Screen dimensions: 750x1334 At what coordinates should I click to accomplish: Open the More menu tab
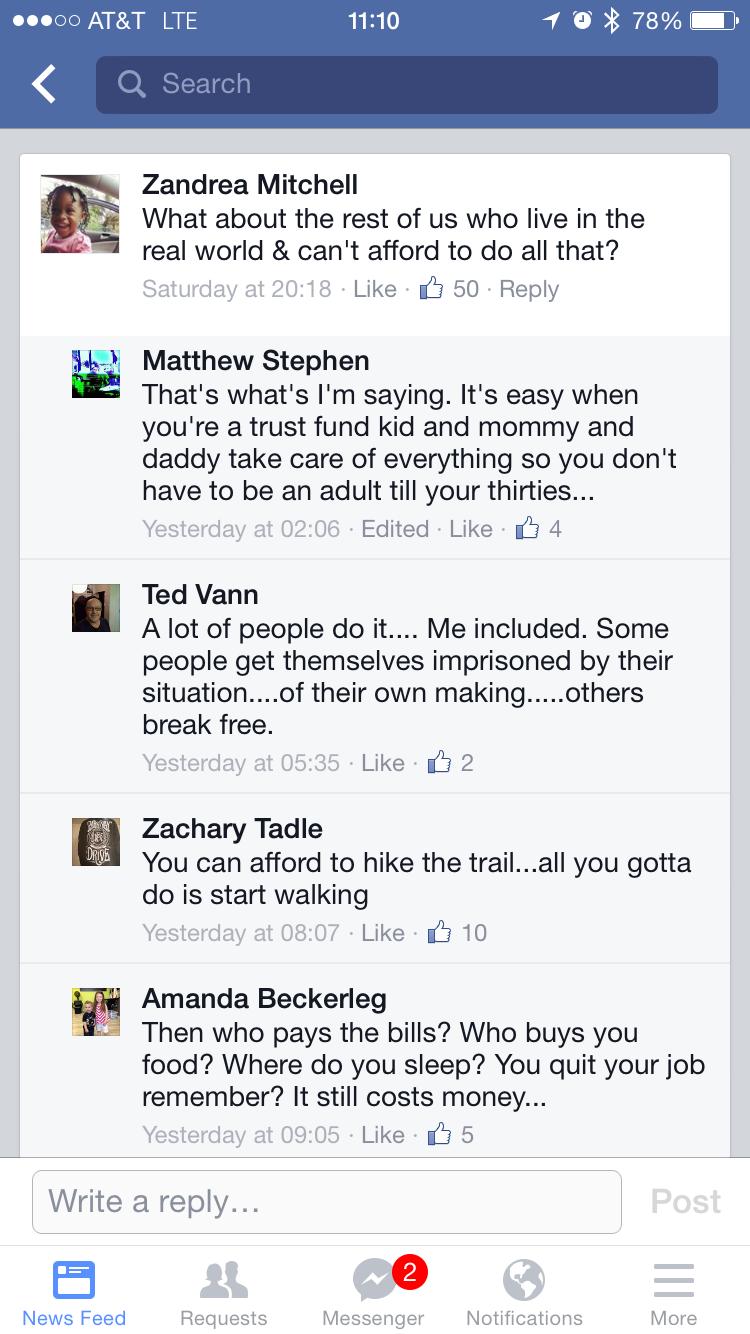674,1290
